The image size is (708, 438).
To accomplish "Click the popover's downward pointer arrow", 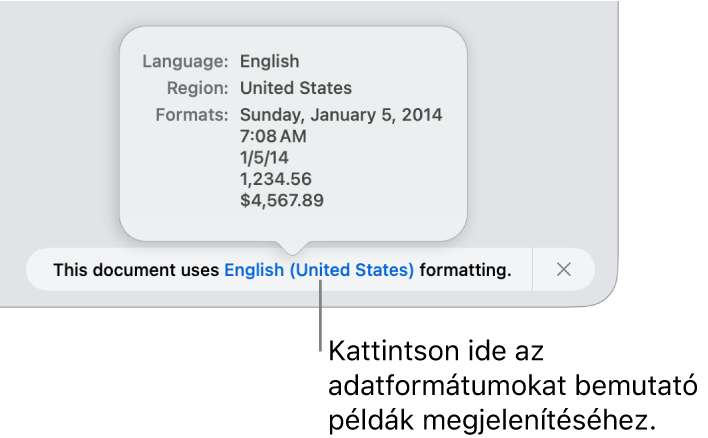I will click(293, 246).
